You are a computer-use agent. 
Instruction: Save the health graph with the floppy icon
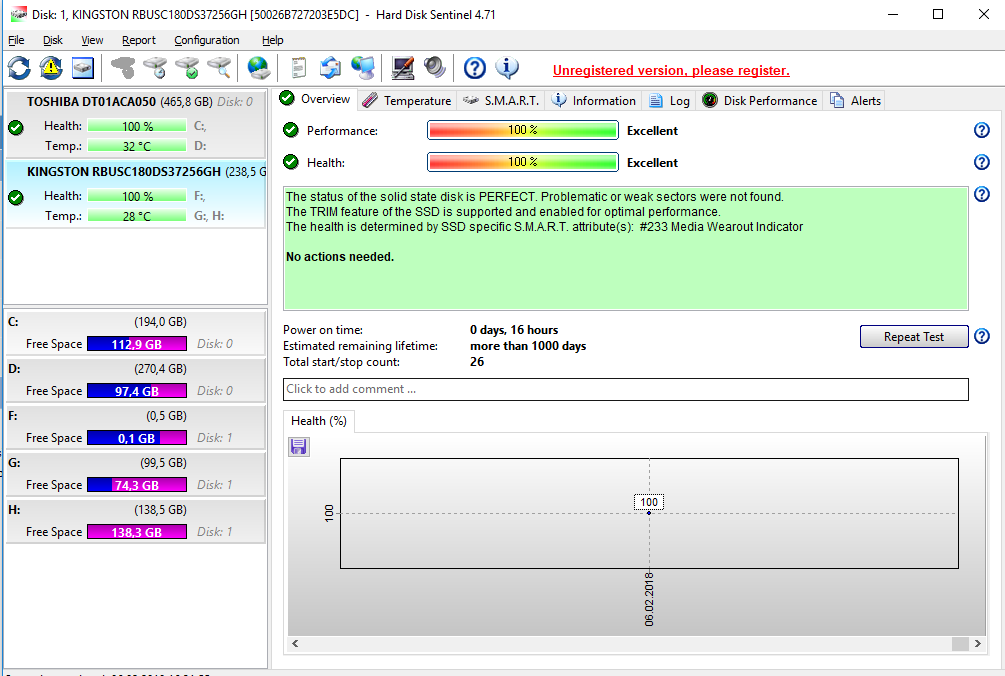[x=298, y=447]
